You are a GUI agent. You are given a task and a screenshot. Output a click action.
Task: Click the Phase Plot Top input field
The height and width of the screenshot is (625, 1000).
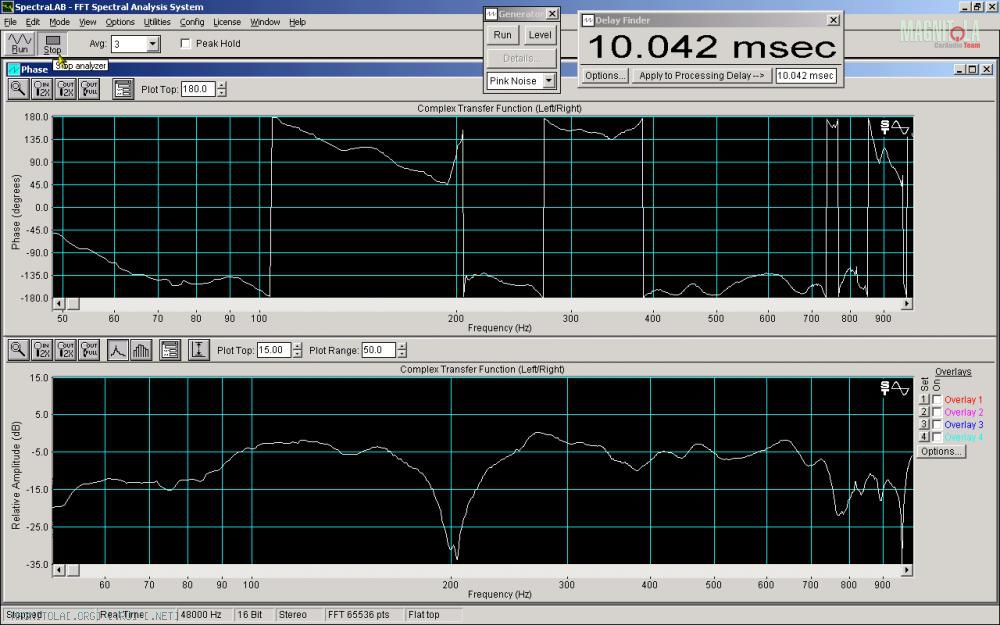click(x=198, y=89)
